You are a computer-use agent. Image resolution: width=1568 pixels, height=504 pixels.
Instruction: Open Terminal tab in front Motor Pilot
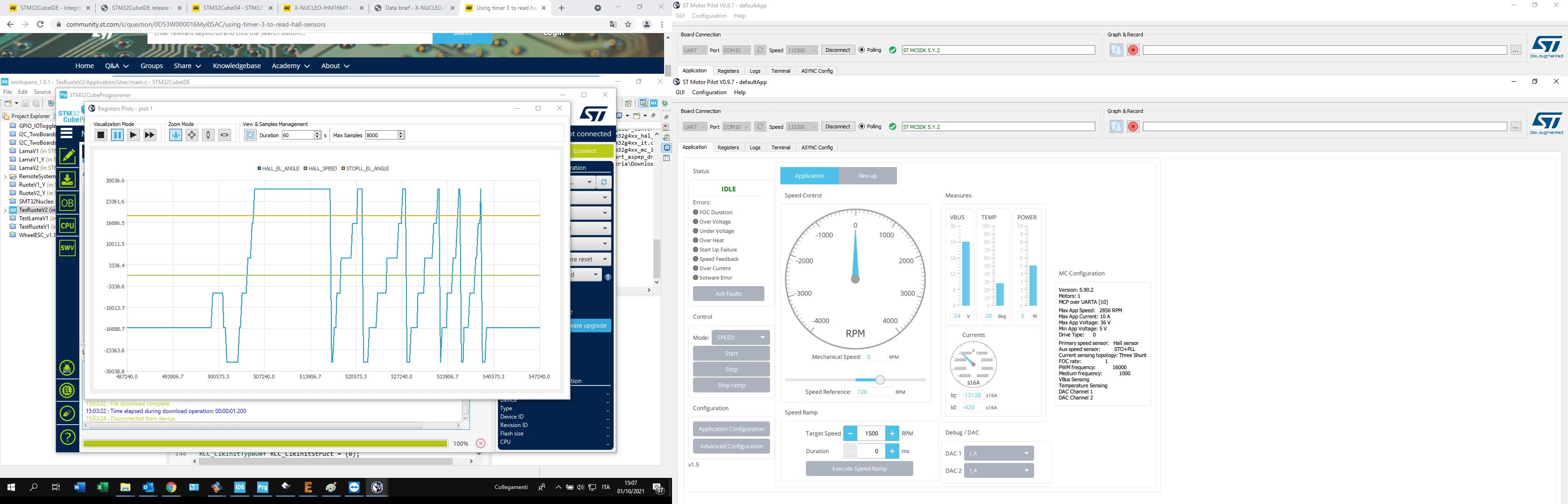point(780,147)
